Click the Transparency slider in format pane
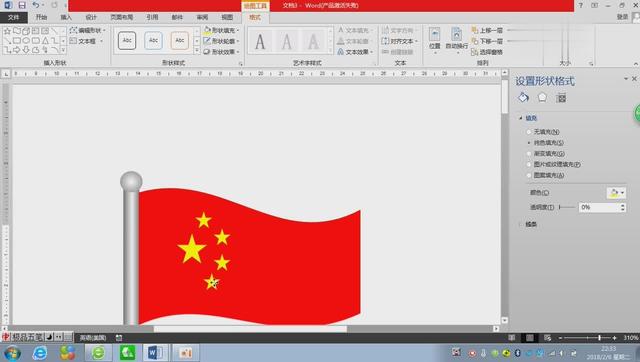The height and width of the screenshot is (362, 640). point(567,207)
